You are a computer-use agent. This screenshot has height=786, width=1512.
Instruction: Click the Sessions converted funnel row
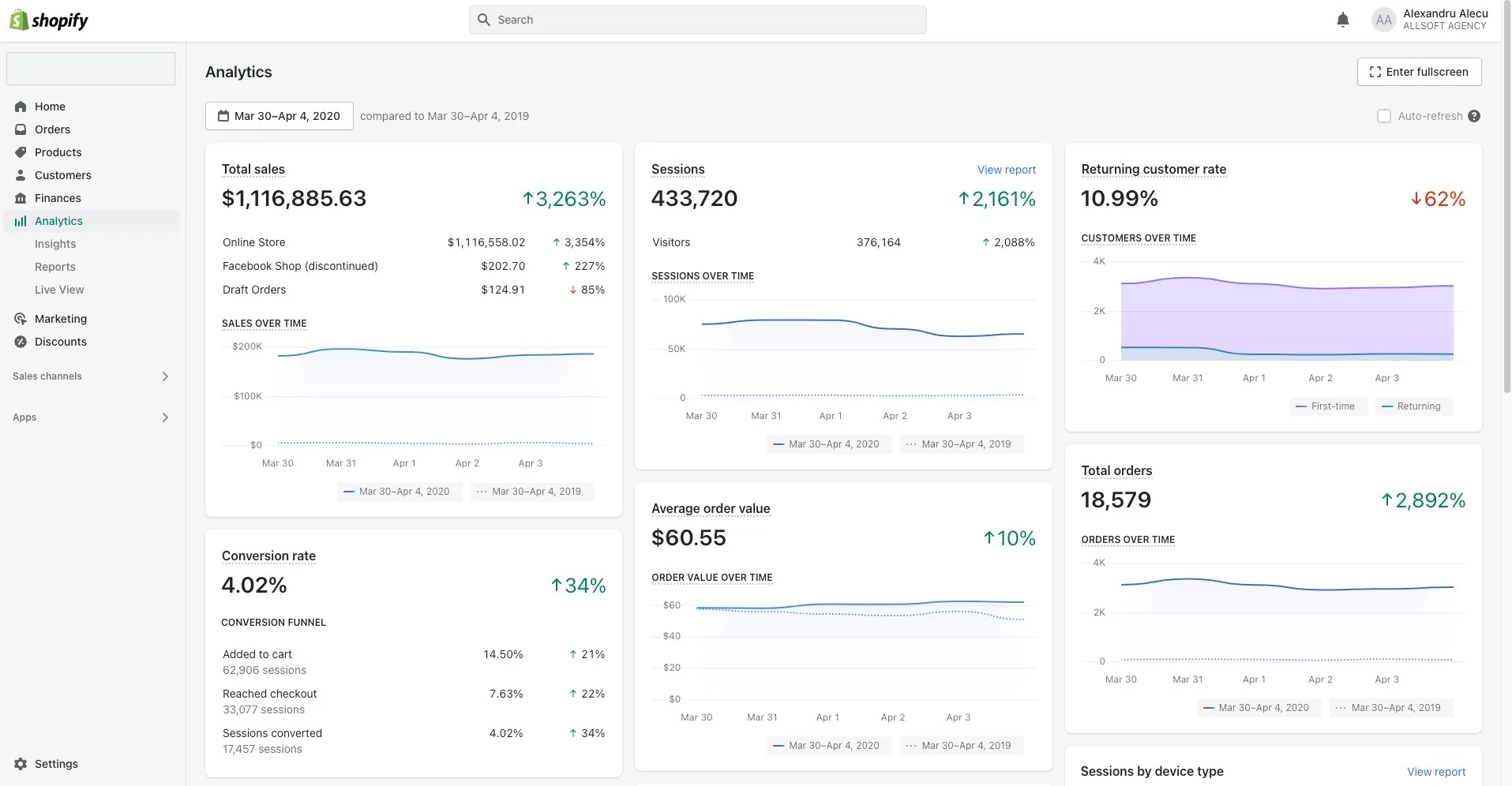click(414, 741)
